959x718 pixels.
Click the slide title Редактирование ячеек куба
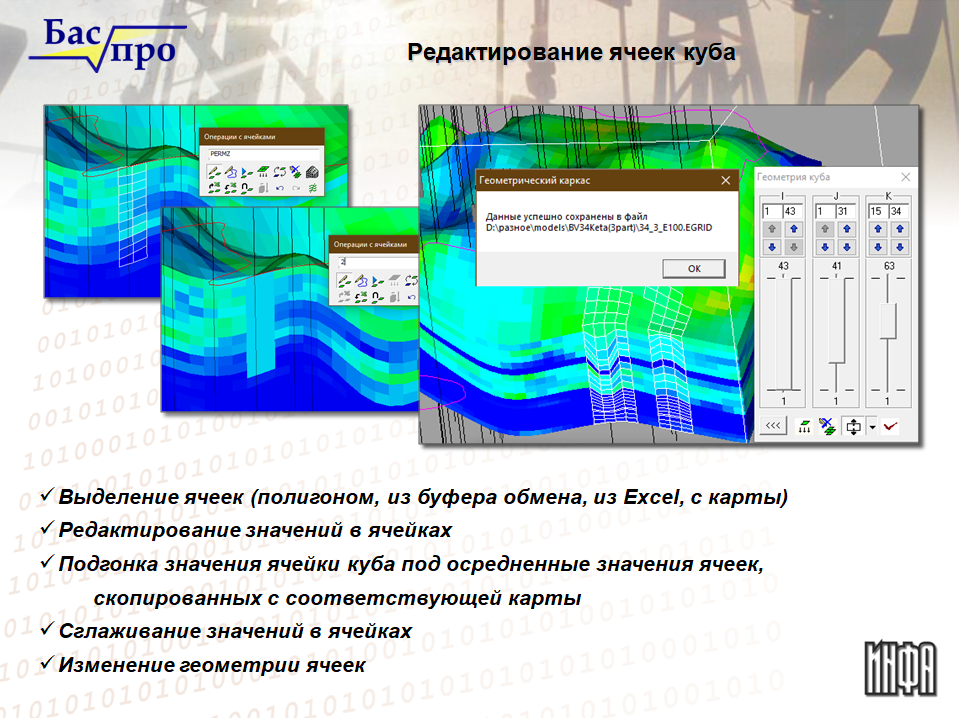pyautogui.click(x=571, y=53)
